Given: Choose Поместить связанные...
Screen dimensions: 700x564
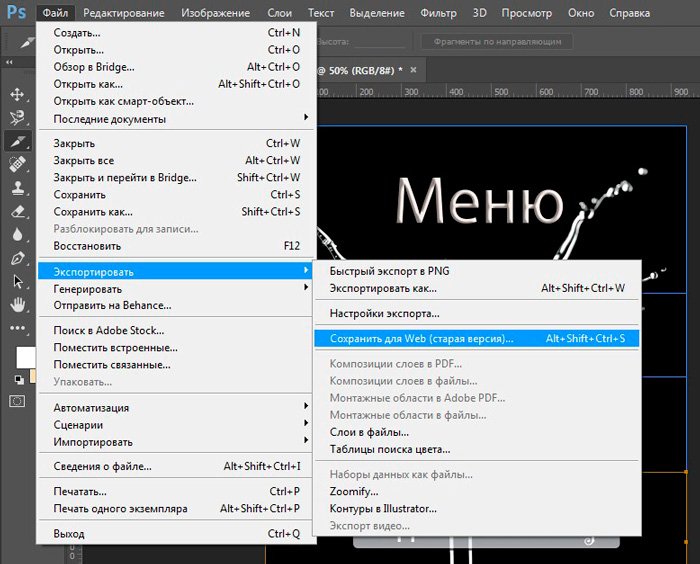Looking at the screenshot, I should [x=177, y=365].
